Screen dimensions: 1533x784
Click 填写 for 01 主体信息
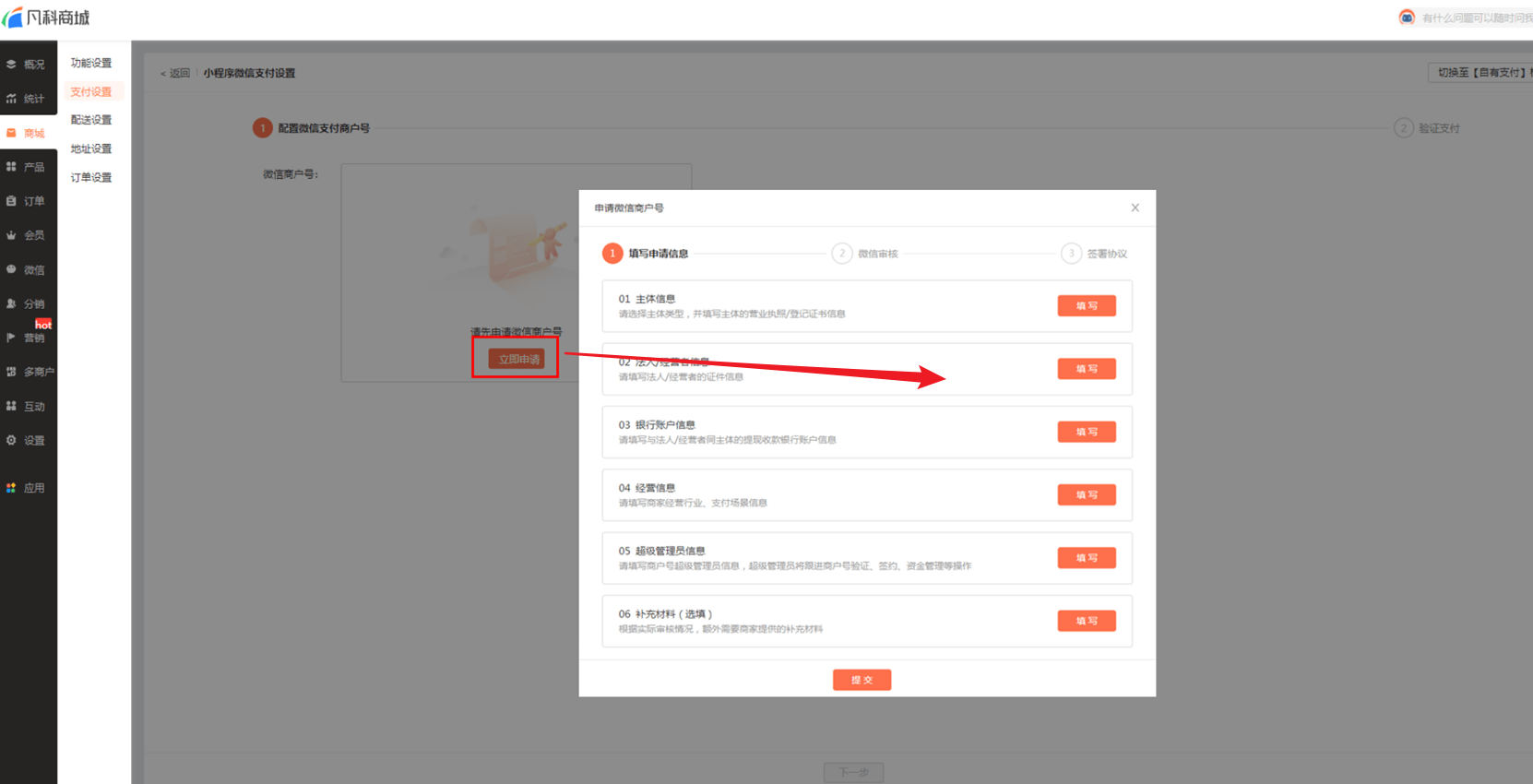[1087, 305]
